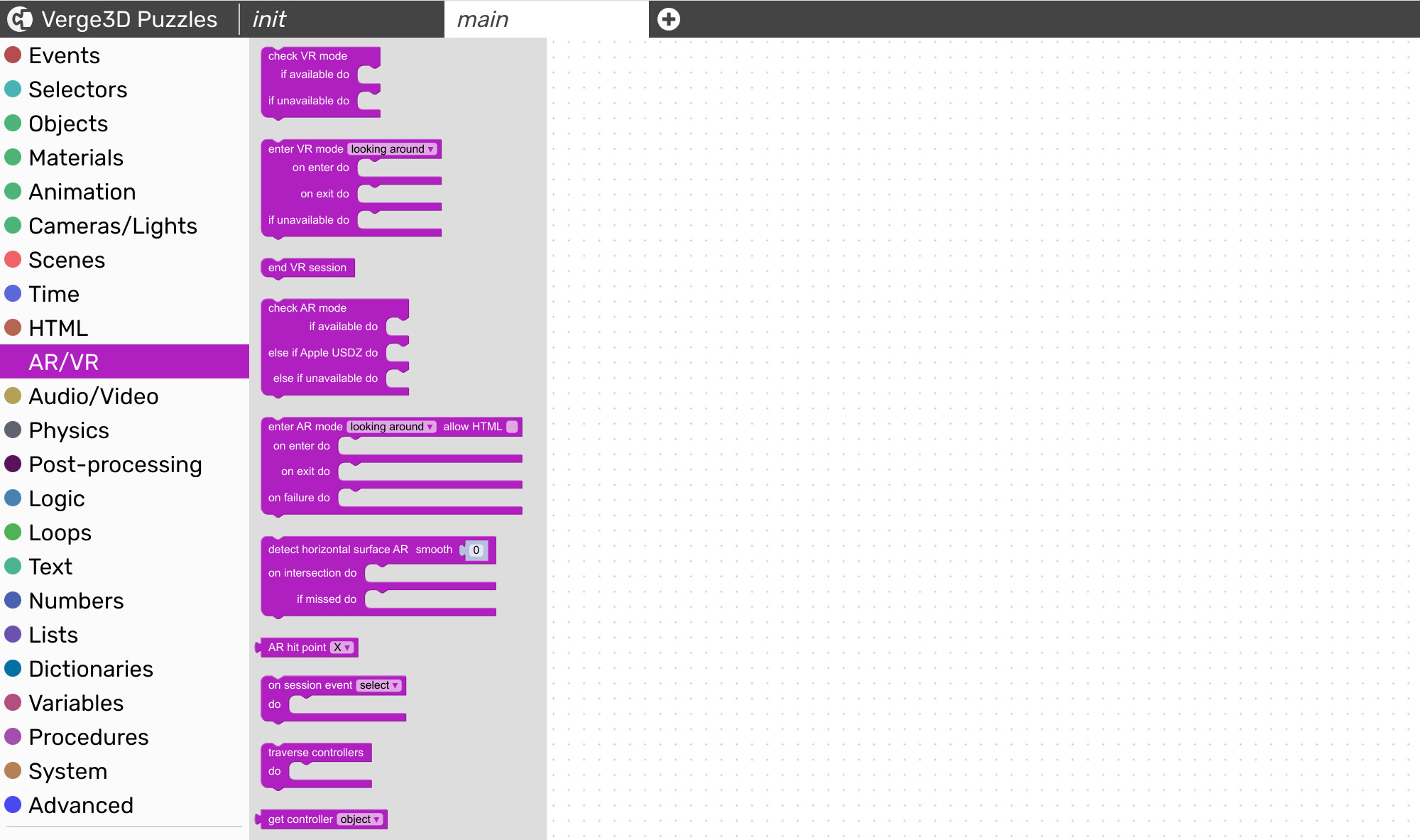Open looking around dropdown in enter AR mode
The image size is (1420, 840).
pyautogui.click(x=392, y=427)
